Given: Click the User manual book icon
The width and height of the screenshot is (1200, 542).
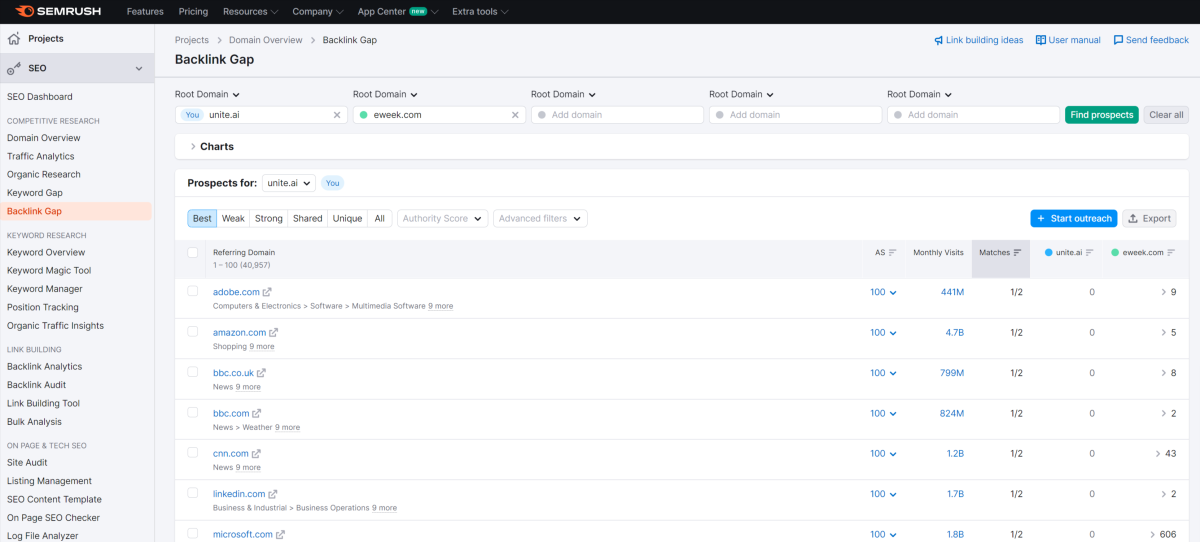Looking at the screenshot, I should tap(1041, 40).
